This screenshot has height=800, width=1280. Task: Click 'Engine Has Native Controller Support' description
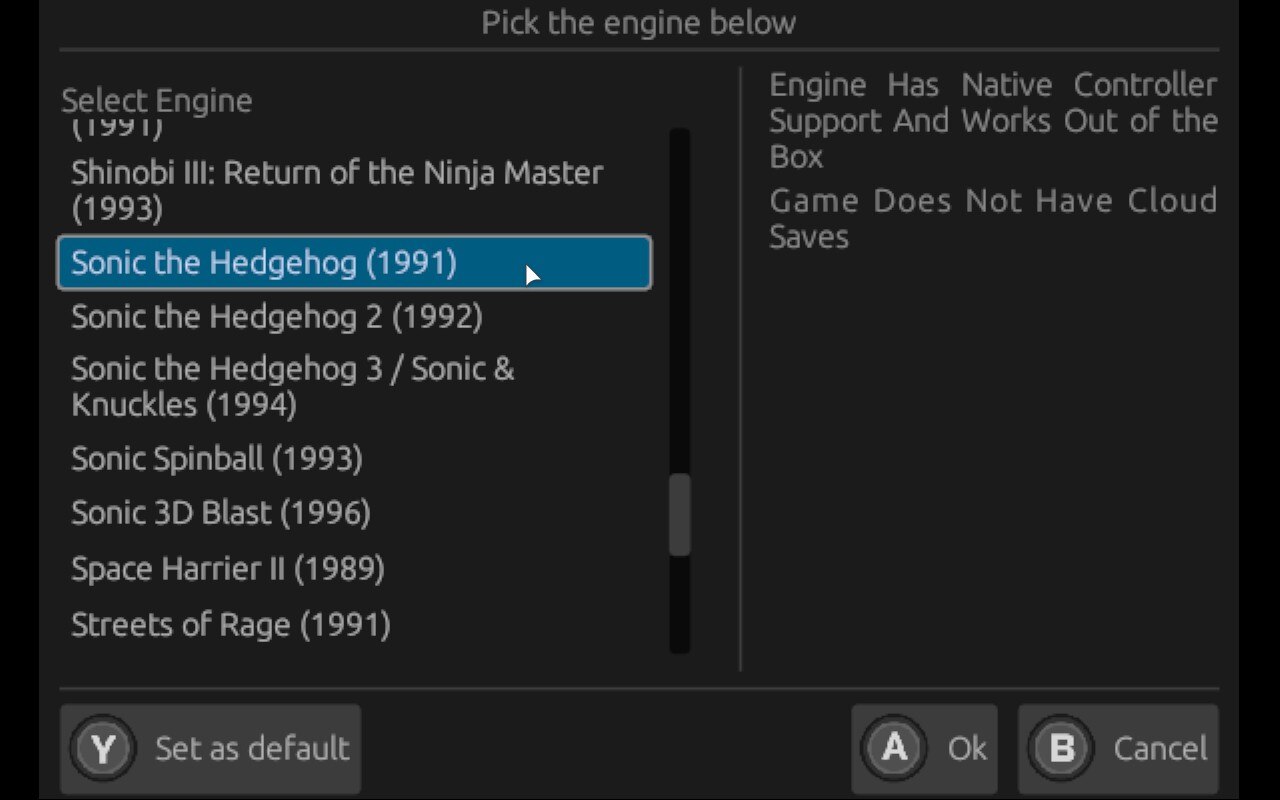pos(993,121)
